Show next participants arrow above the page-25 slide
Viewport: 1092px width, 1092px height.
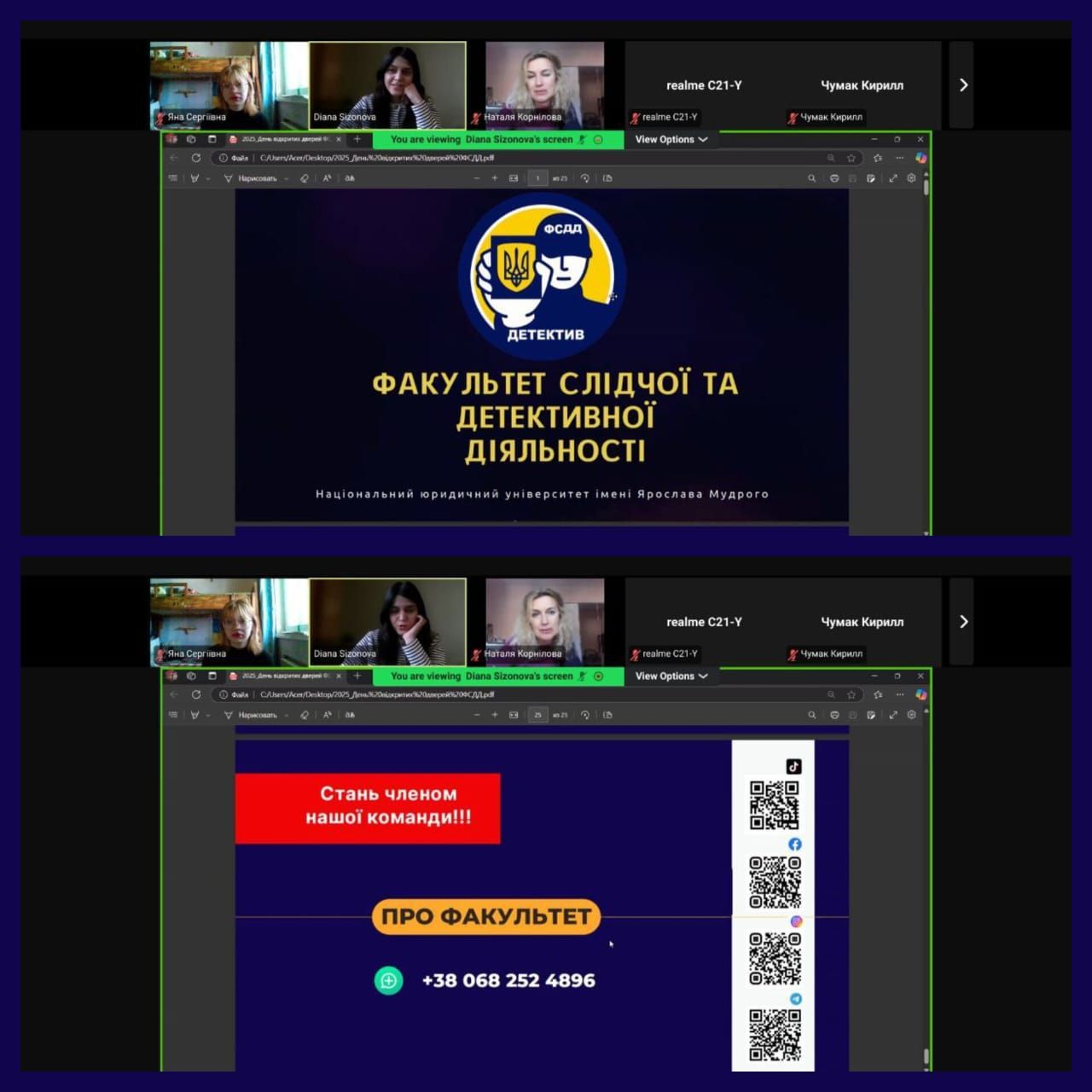pyautogui.click(x=962, y=622)
